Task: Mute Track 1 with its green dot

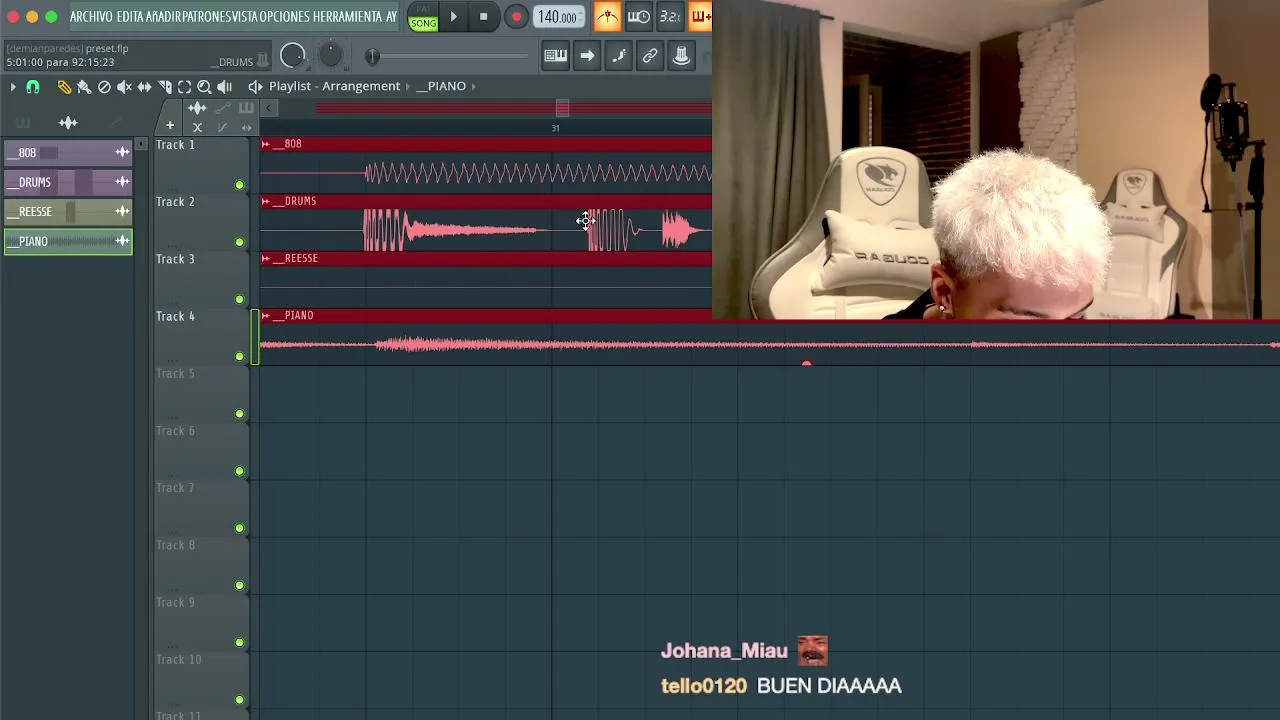Action: (239, 185)
